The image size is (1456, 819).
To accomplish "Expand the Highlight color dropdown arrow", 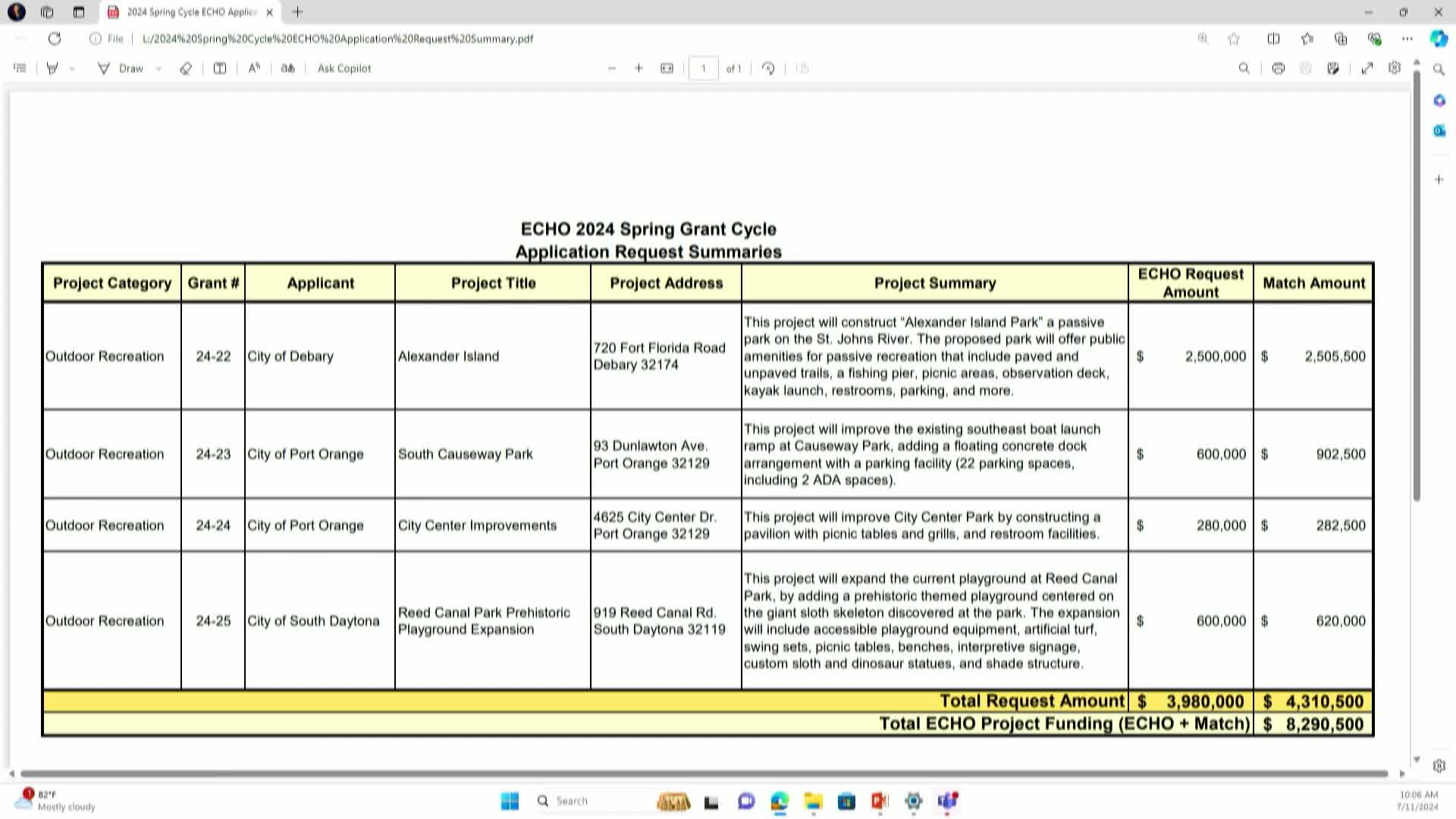I will coord(72,68).
